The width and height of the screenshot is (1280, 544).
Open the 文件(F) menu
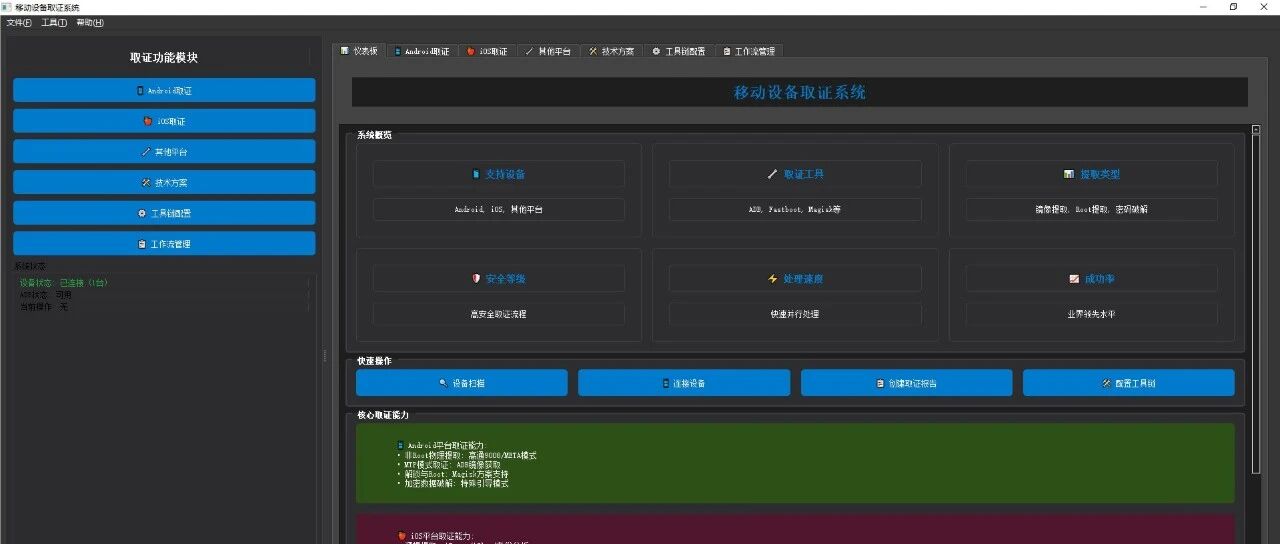[19, 23]
